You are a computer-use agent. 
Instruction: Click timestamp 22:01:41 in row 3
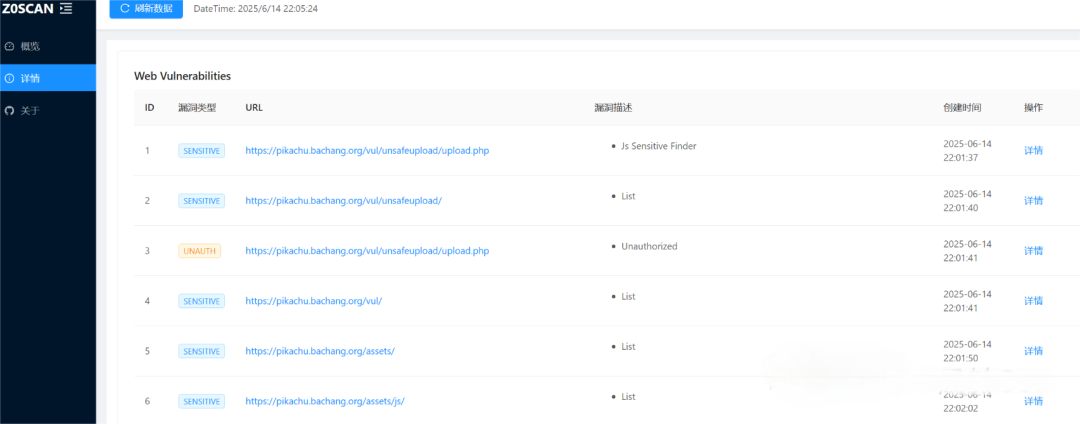[x=960, y=257]
